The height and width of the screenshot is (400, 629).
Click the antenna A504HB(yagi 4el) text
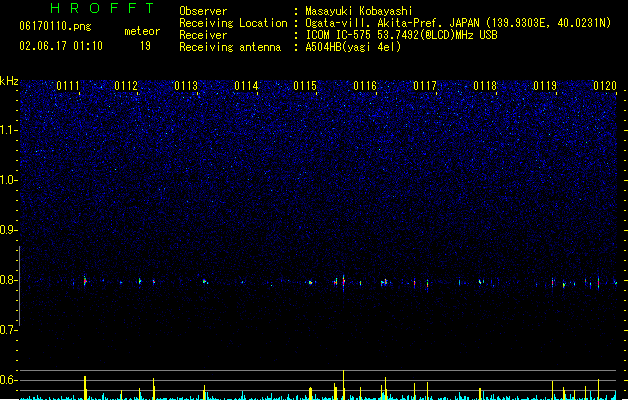353,47
